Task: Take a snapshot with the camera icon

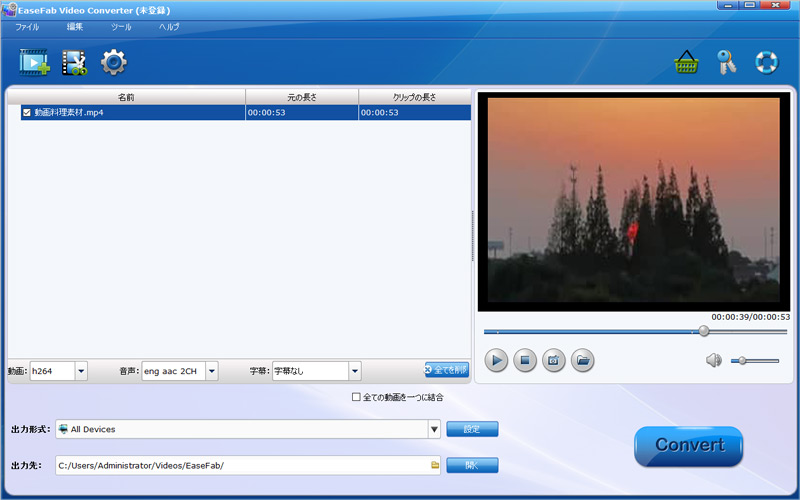Action: pos(554,361)
